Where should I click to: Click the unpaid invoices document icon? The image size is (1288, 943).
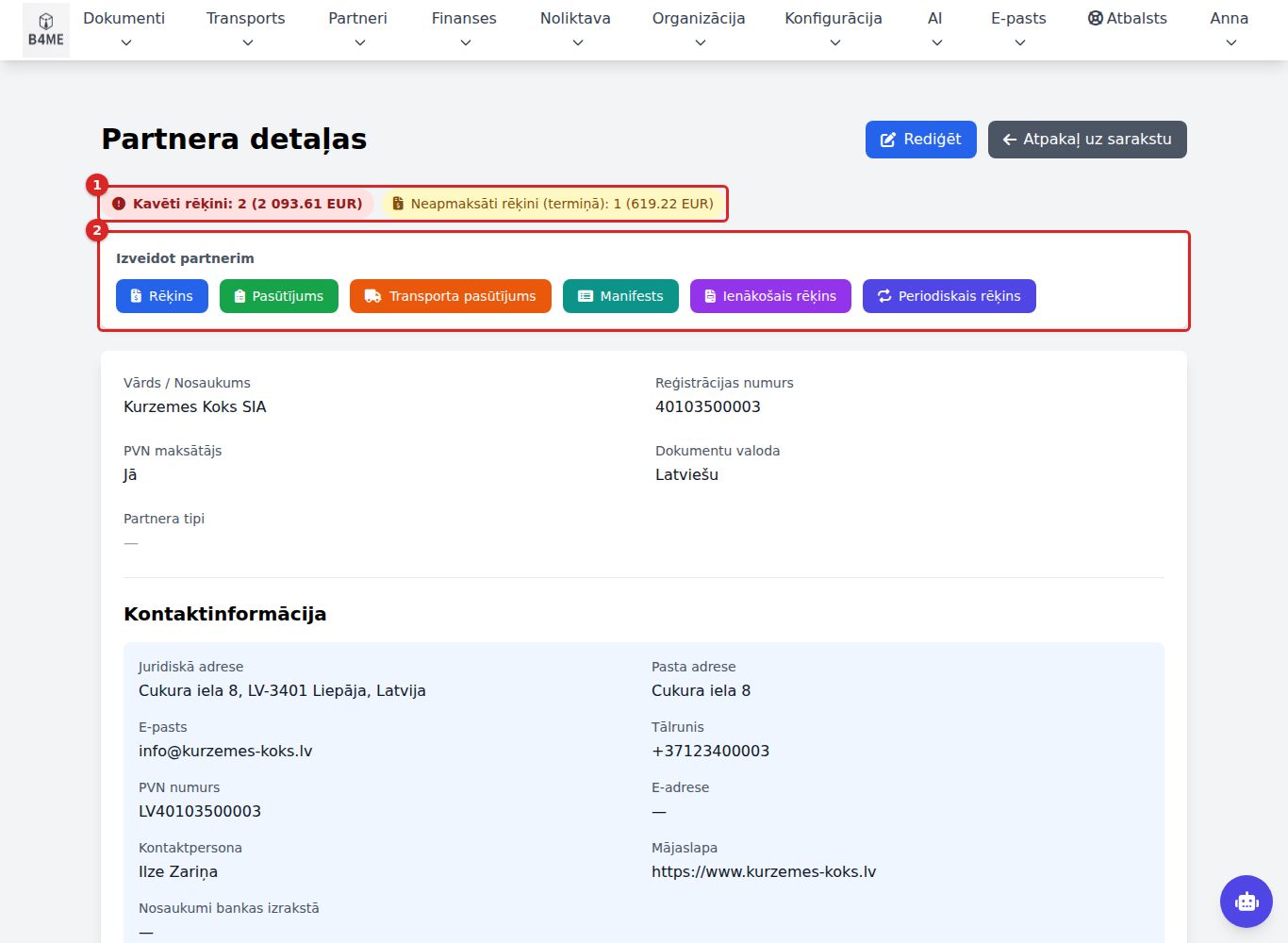[x=398, y=204]
